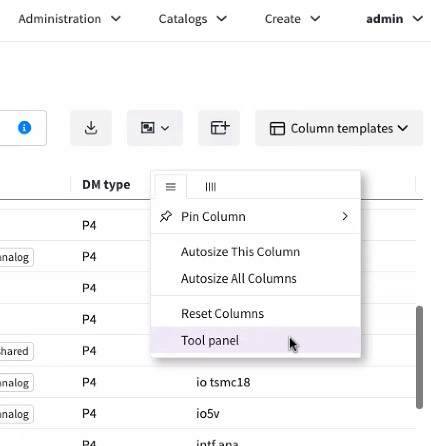Click the pin icon beside Pin Column
The height and width of the screenshot is (446, 431).
[166, 216]
